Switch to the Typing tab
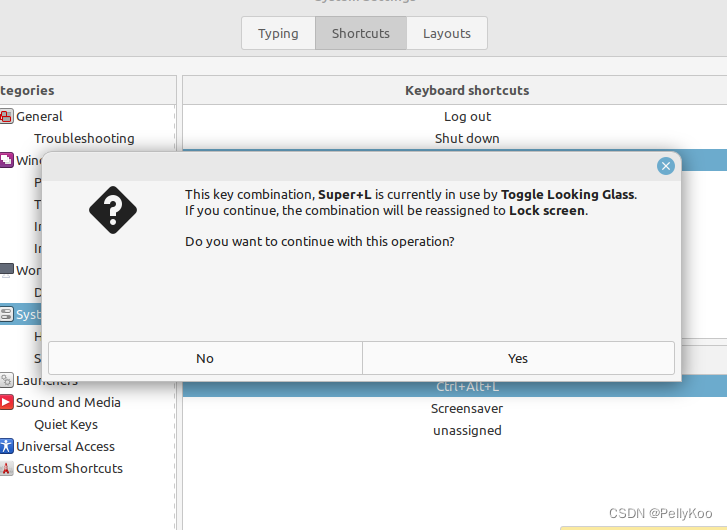 (x=278, y=33)
